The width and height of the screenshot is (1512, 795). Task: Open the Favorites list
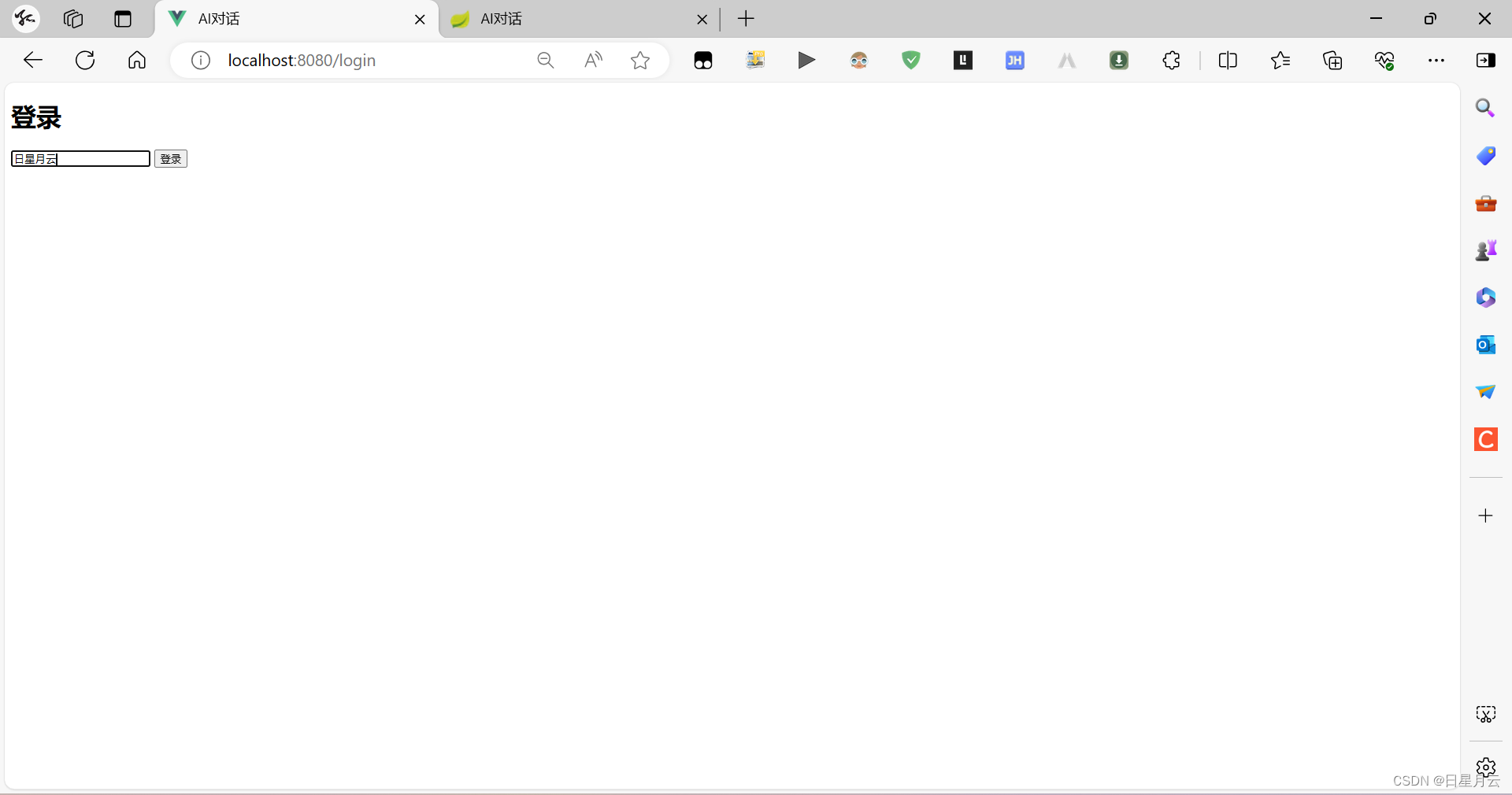point(1280,60)
